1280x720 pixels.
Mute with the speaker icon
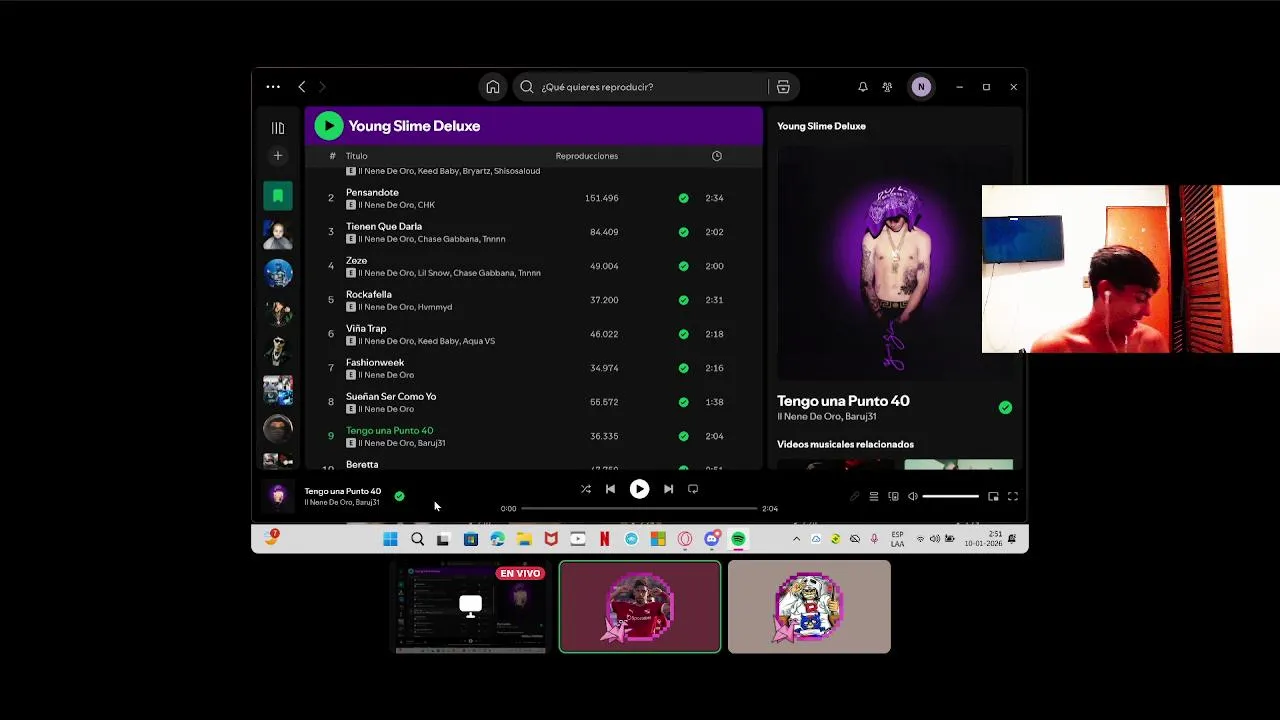(x=912, y=496)
